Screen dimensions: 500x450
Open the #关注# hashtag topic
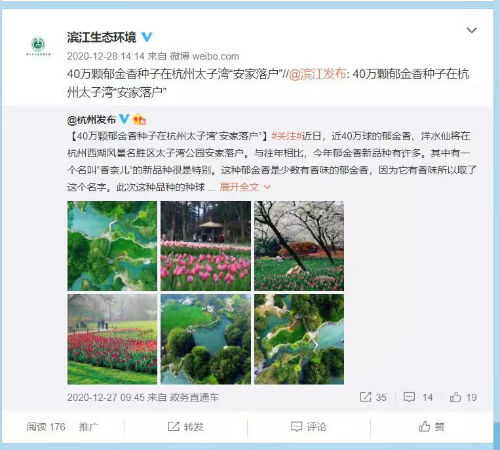(286, 136)
